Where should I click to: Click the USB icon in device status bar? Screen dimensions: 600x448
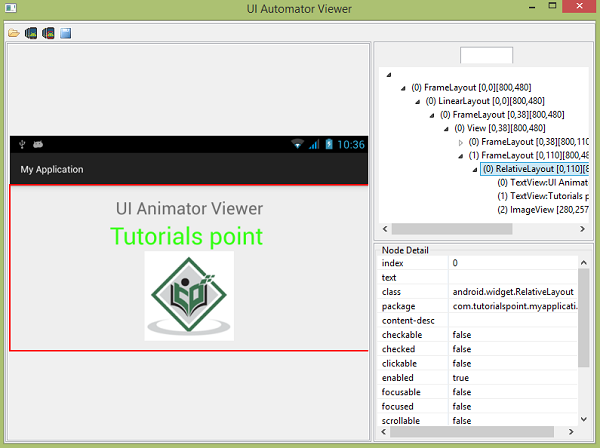coord(22,144)
